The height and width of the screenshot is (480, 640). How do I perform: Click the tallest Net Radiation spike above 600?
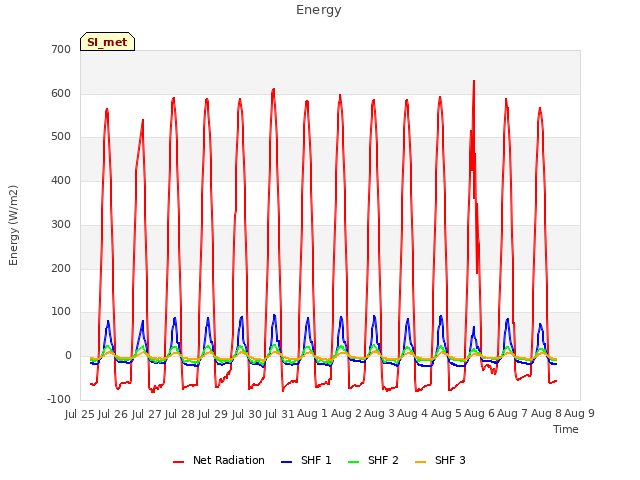pyautogui.click(x=474, y=82)
